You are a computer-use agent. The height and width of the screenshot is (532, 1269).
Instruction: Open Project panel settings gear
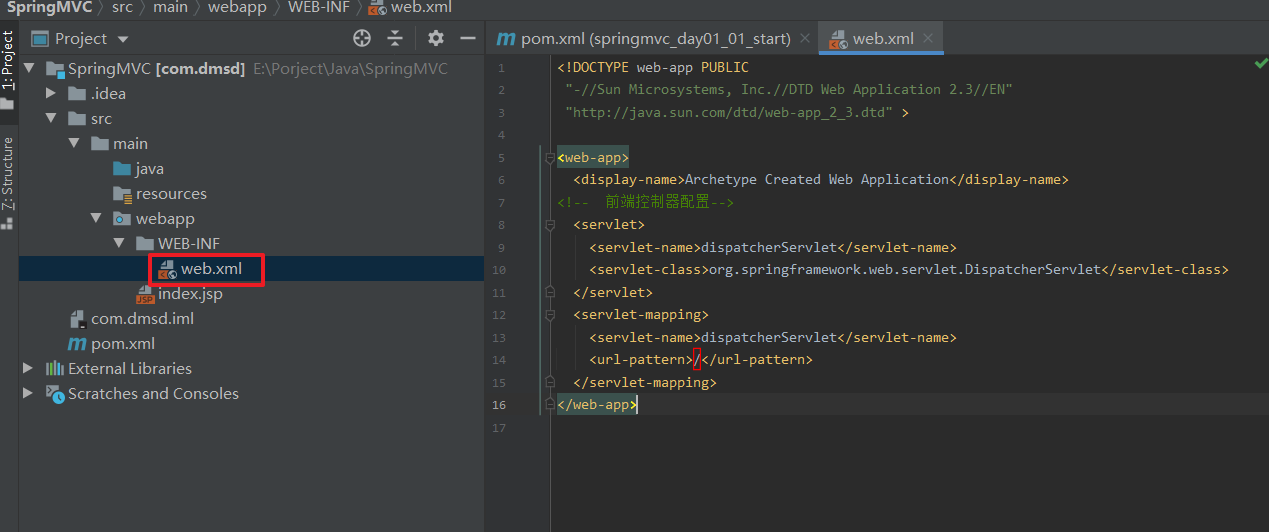[x=435, y=38]
